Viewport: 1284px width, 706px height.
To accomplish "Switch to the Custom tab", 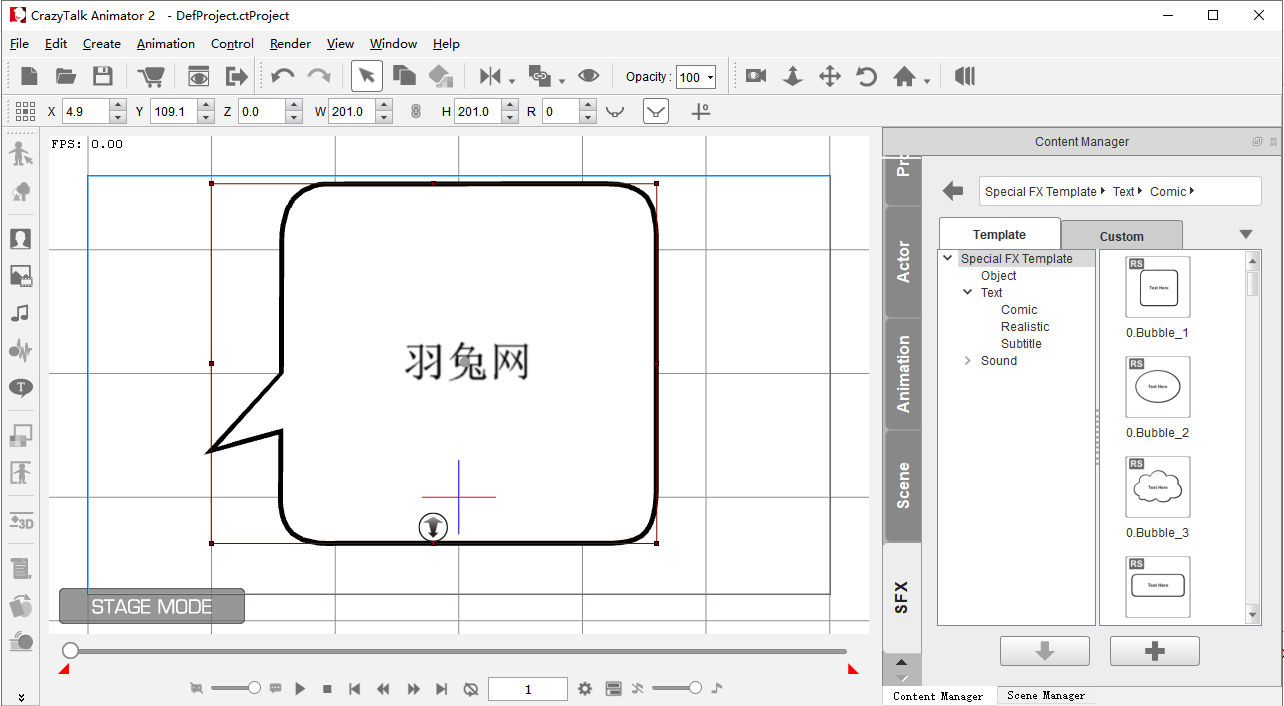I will pyautogui.click(x=1121, y=236).
